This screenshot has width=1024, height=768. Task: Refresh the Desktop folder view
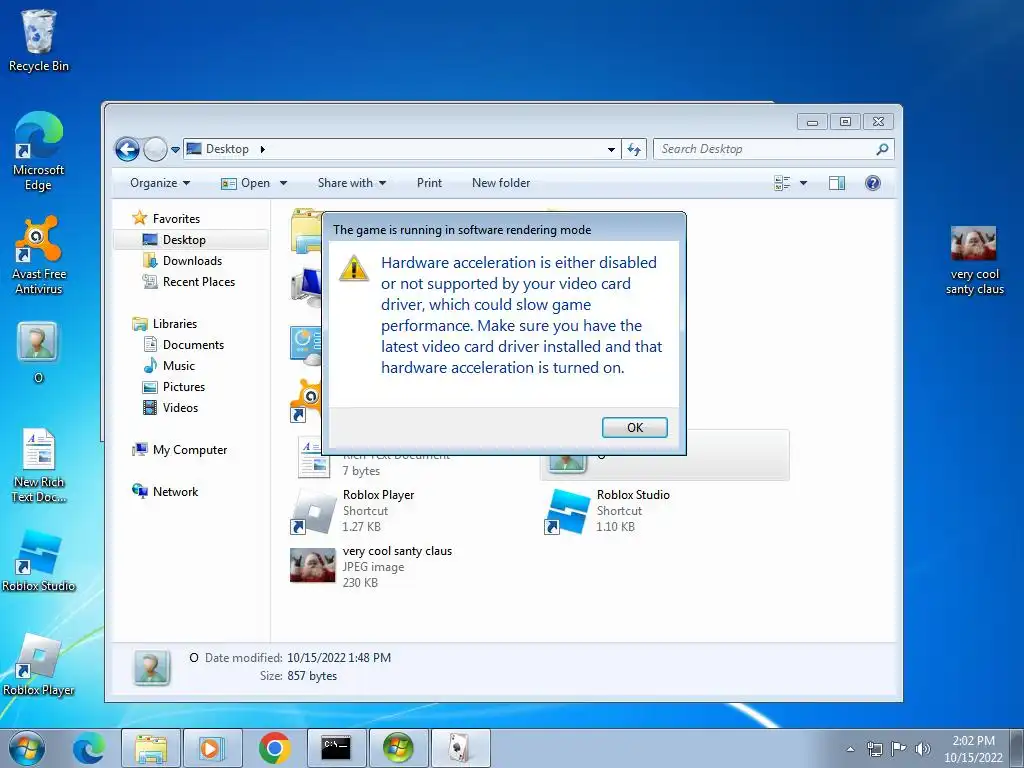tap(633, 150)
